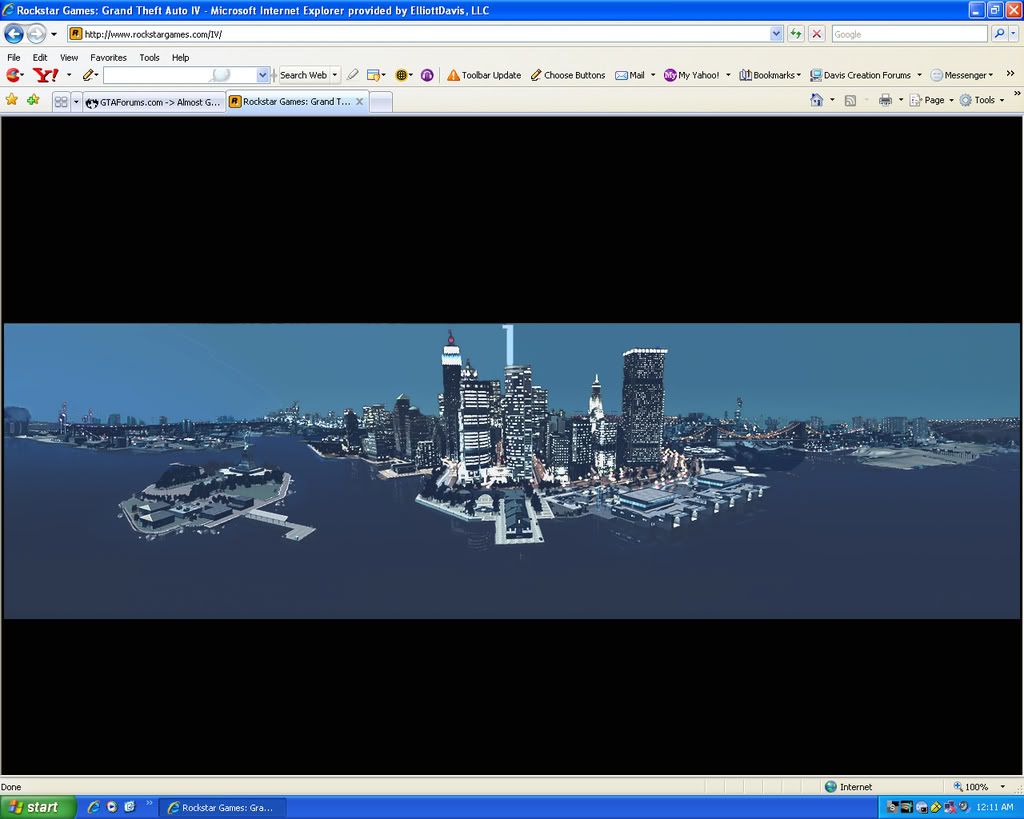Stop loading with the red X button
The height and width of the screenshot is (819, 1024).
coord(816,34)
